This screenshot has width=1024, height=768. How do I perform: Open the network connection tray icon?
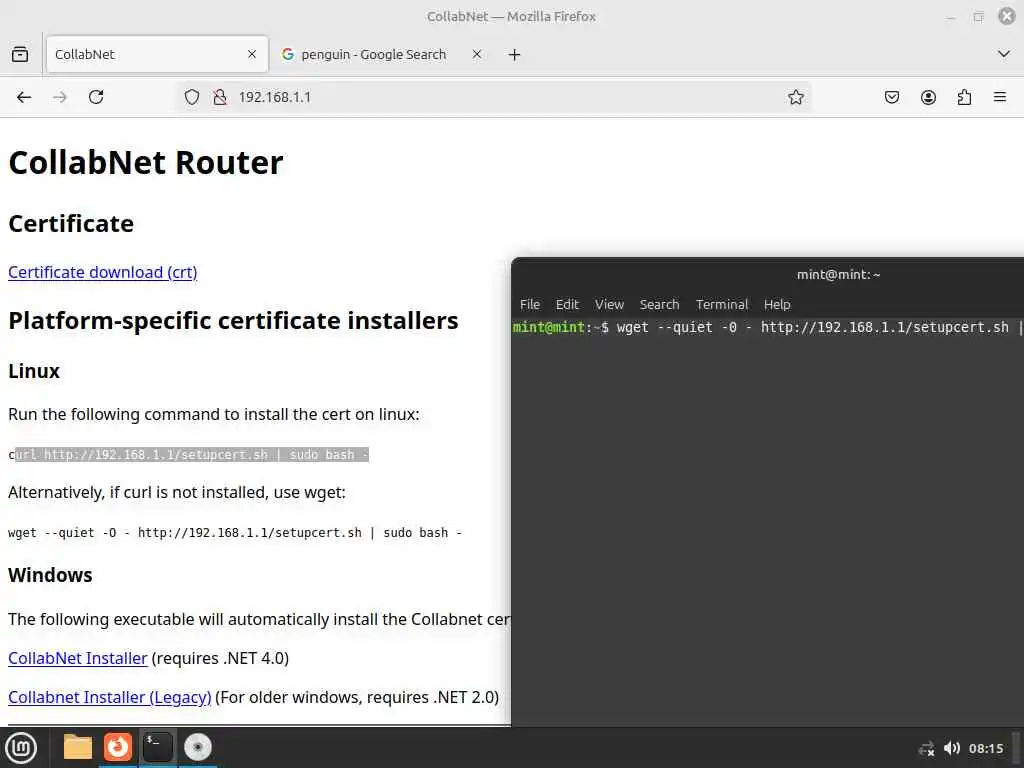pyautogui.click(x=926, y=748)
